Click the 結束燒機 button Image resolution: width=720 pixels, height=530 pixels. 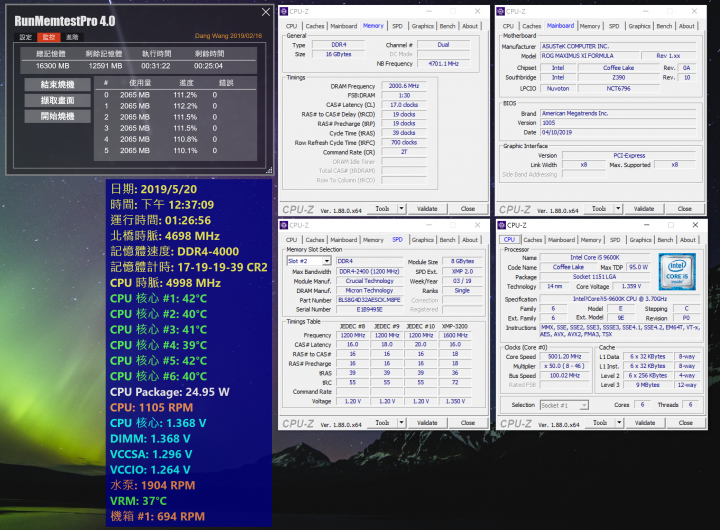point(57,85)
